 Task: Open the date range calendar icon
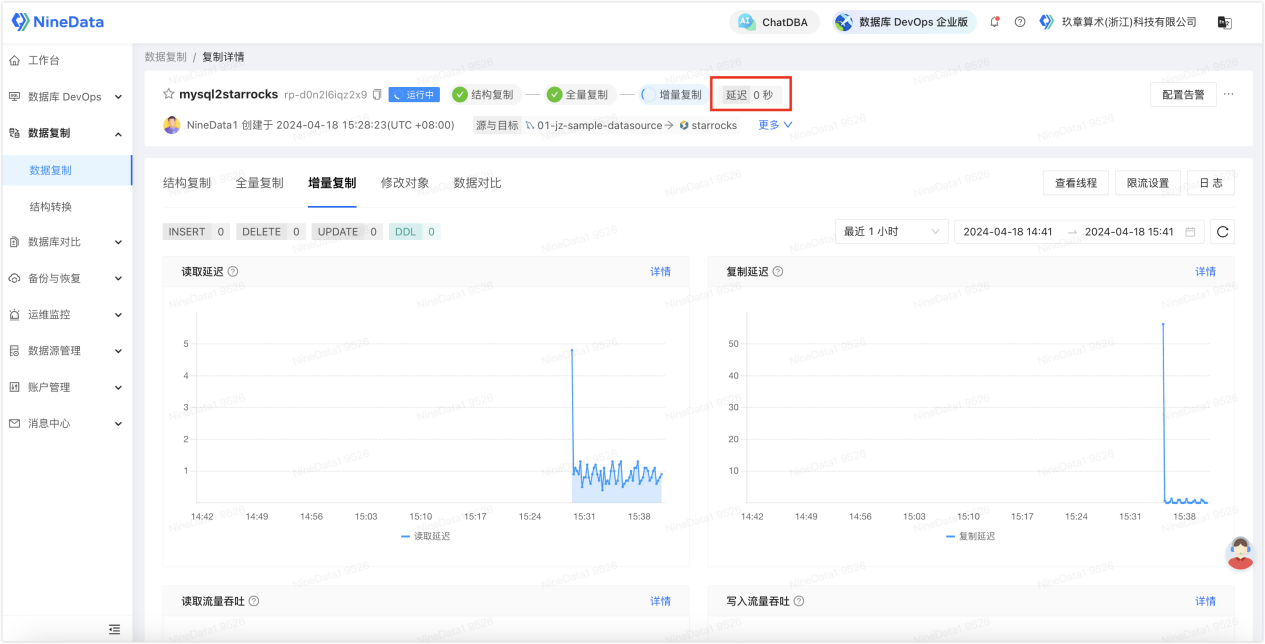tap(1190, 231)
